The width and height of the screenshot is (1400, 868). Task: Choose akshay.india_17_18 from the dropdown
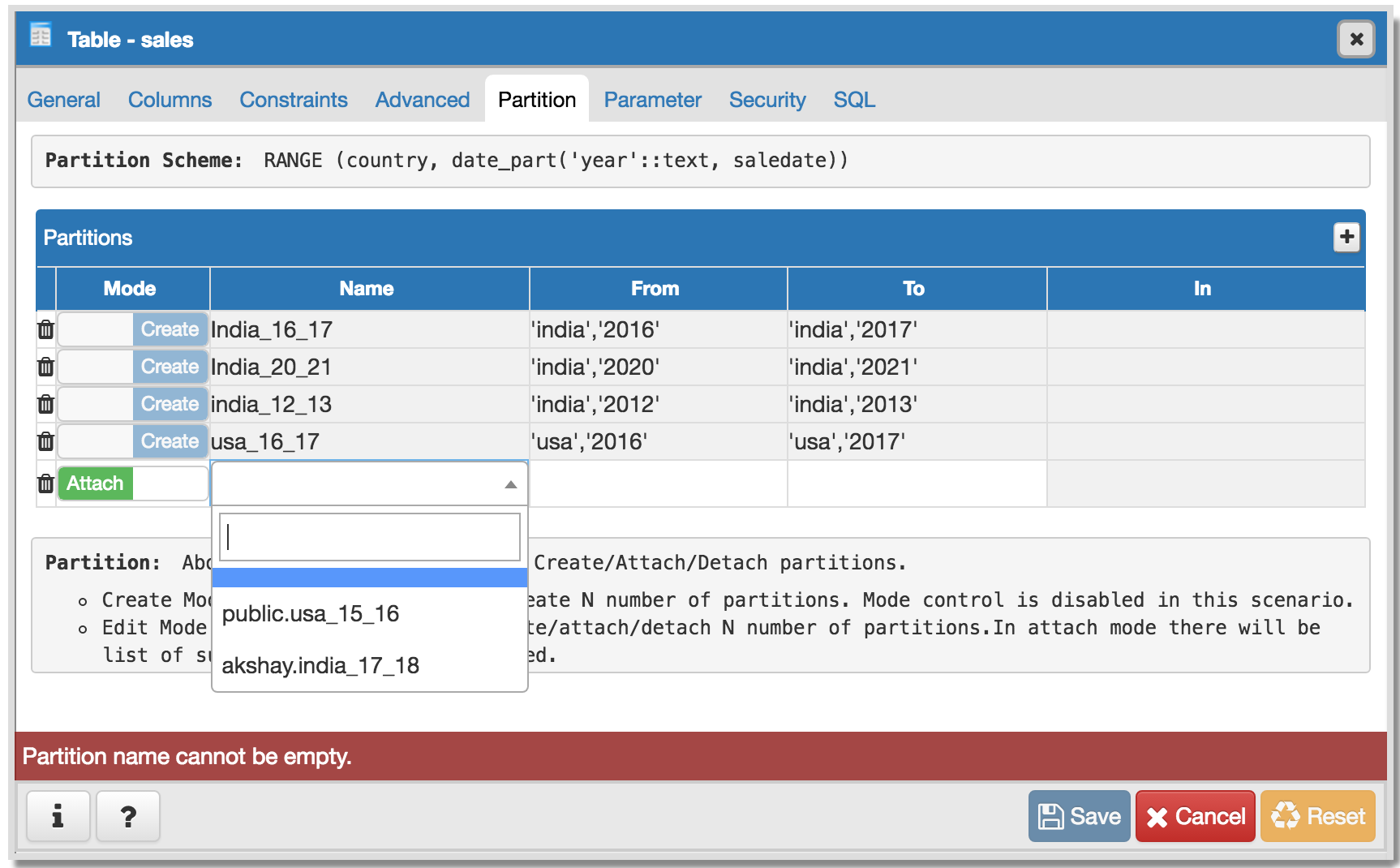click(x=320, y=666)
